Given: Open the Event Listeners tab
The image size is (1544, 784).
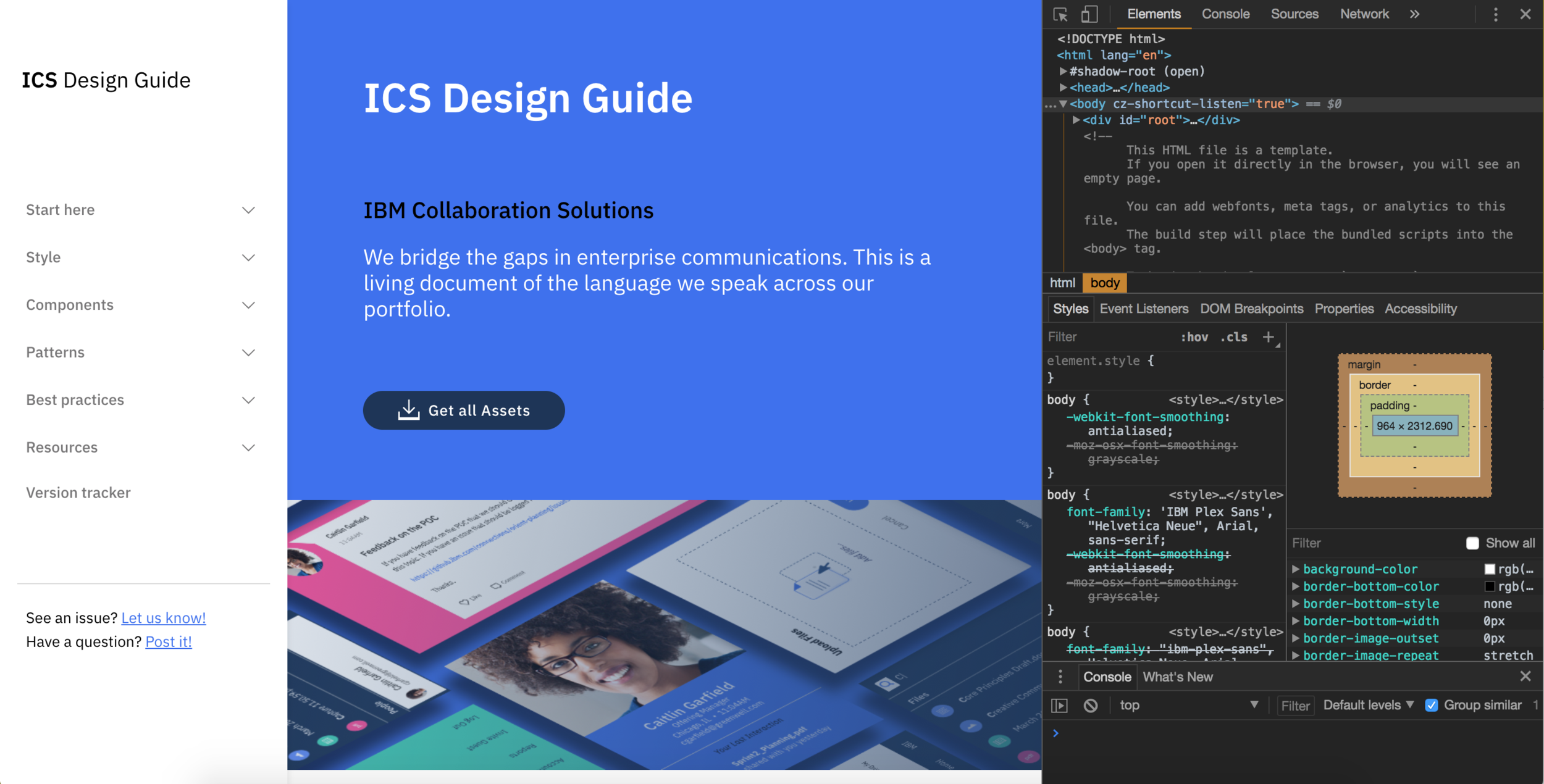Looking at the screenshot, I should tap(1143, 309).
